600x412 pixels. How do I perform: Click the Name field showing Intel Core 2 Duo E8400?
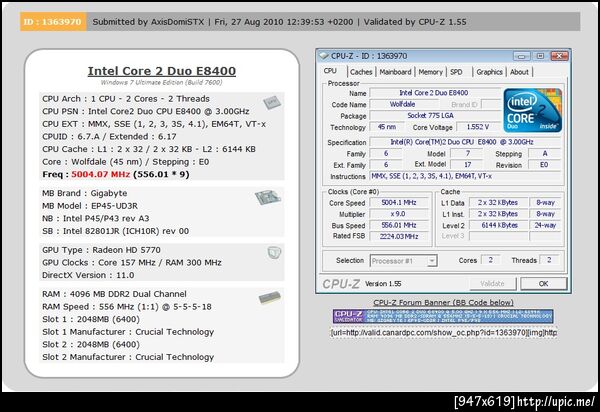(434, 93)
